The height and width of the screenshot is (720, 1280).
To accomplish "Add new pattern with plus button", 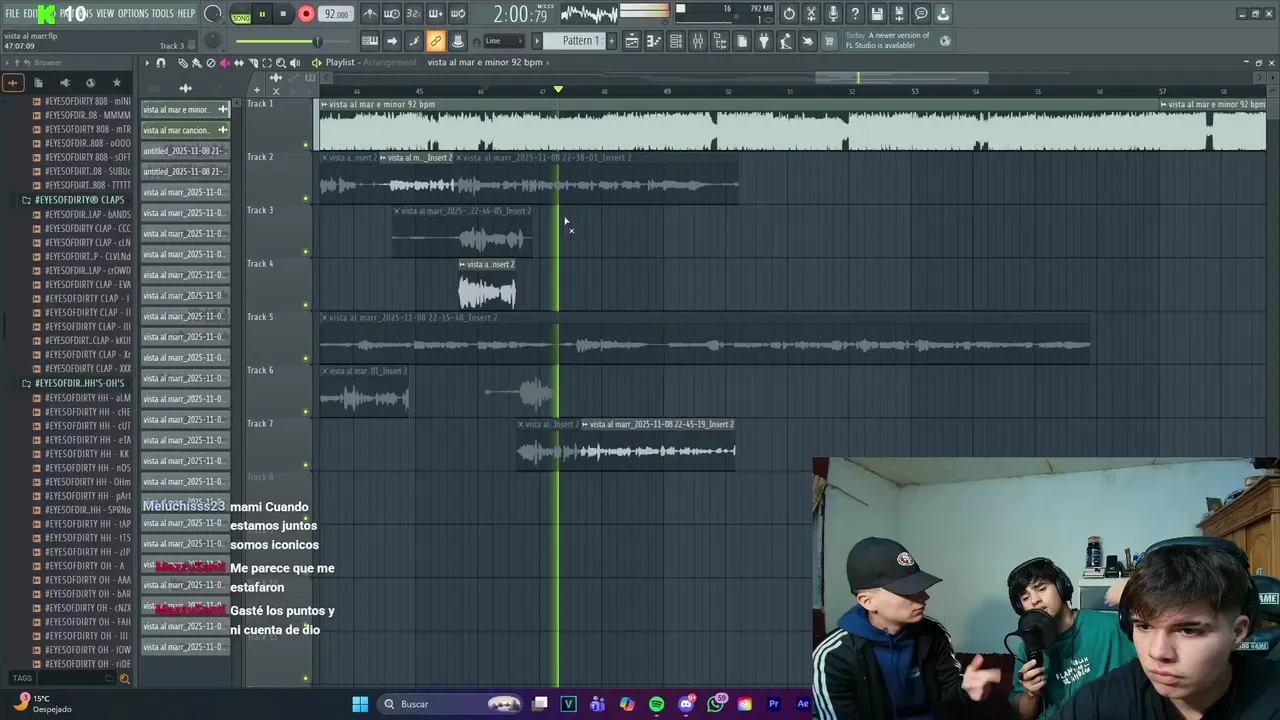I will coord(612,41).
